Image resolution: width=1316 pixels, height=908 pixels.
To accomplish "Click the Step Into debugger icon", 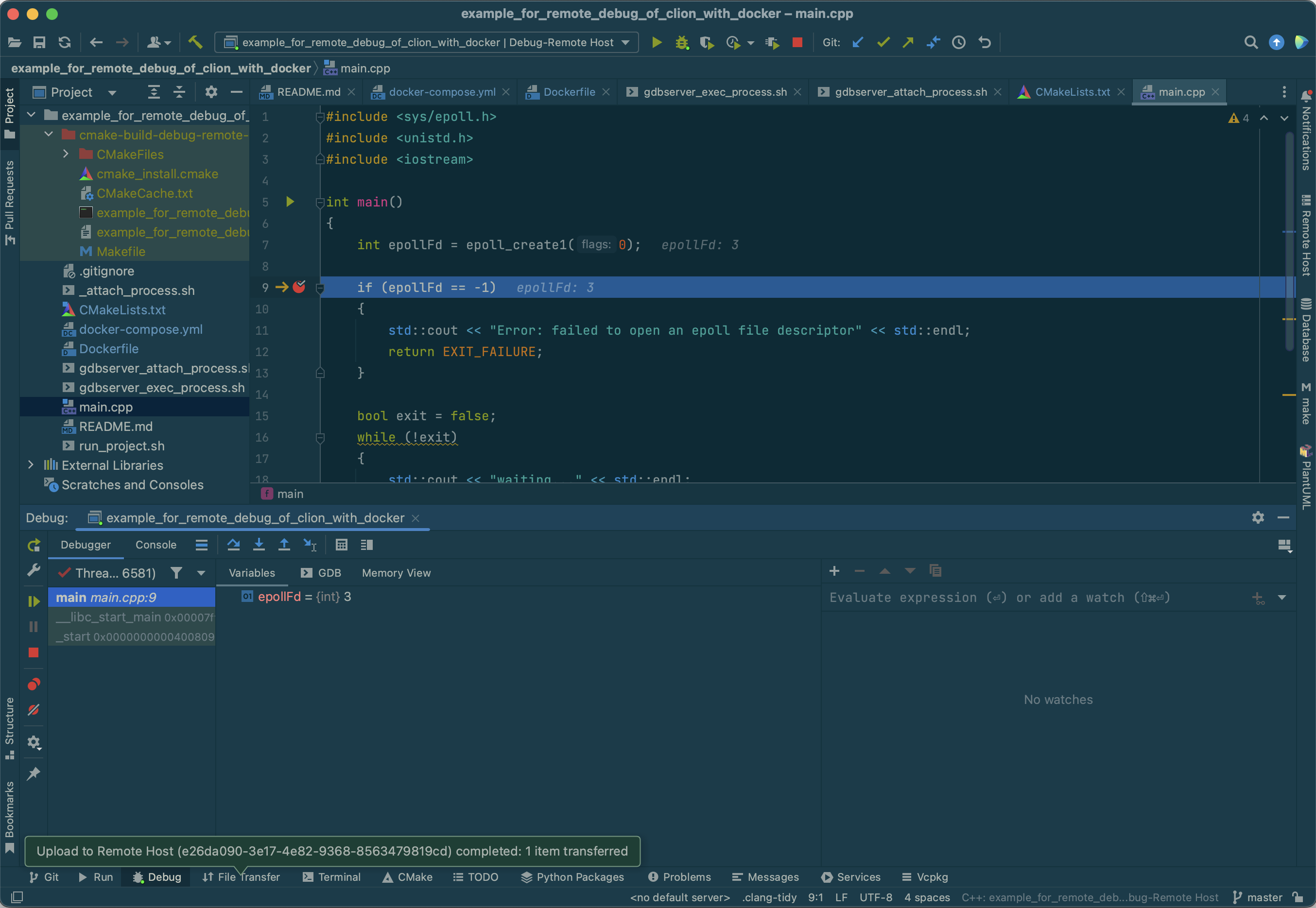I will click(x=259, y=545).
